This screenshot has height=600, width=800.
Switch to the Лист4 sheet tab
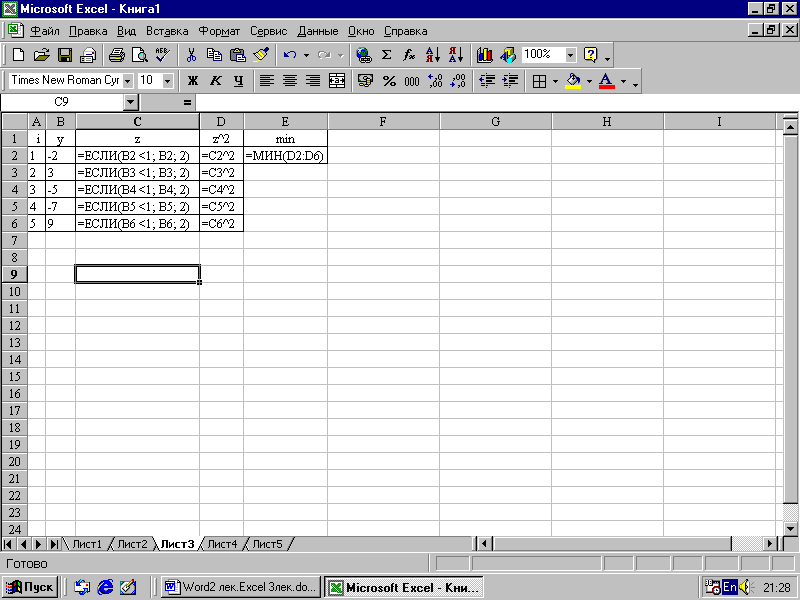222,544
